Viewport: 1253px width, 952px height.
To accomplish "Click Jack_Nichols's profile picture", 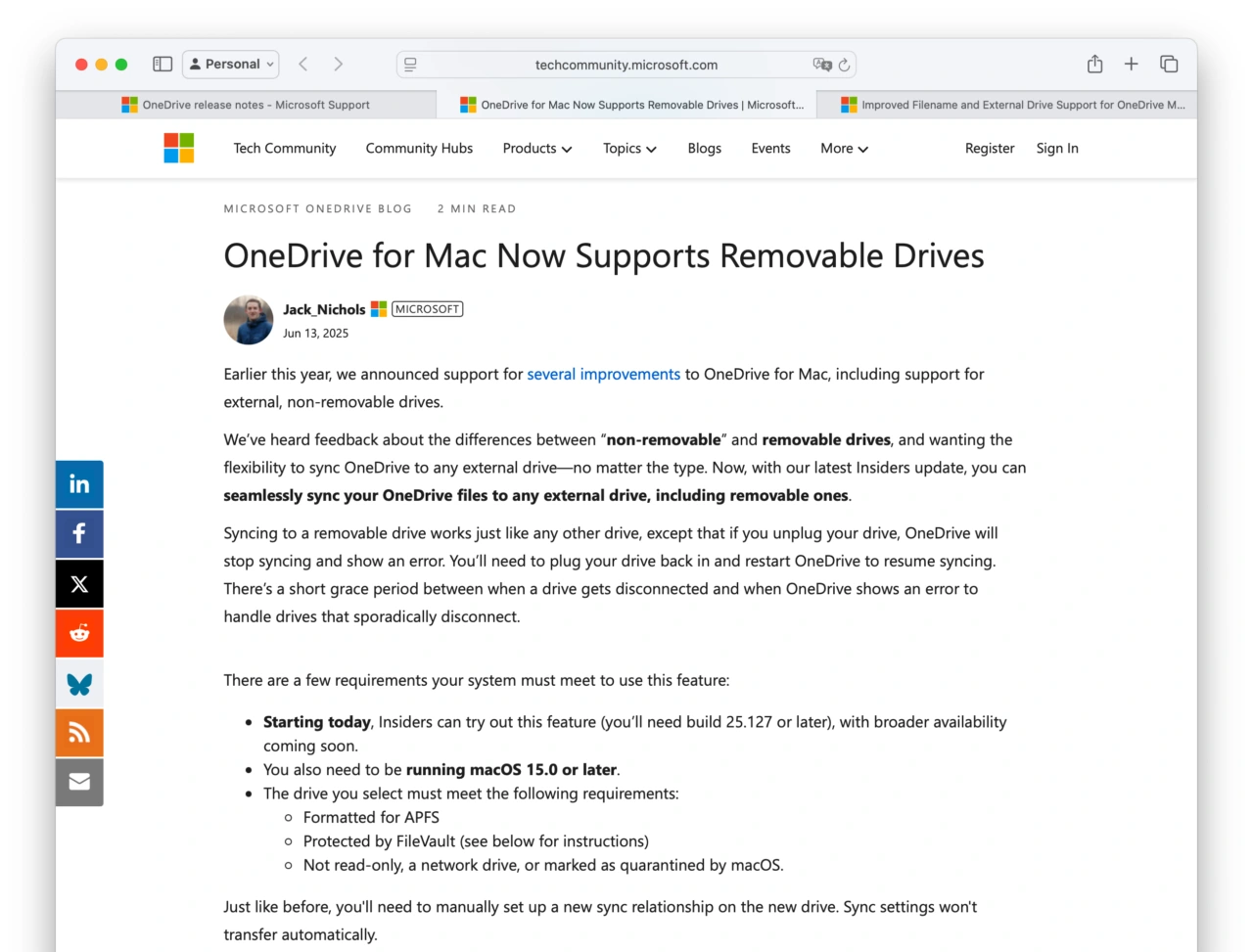I will [x=248, y=319].
